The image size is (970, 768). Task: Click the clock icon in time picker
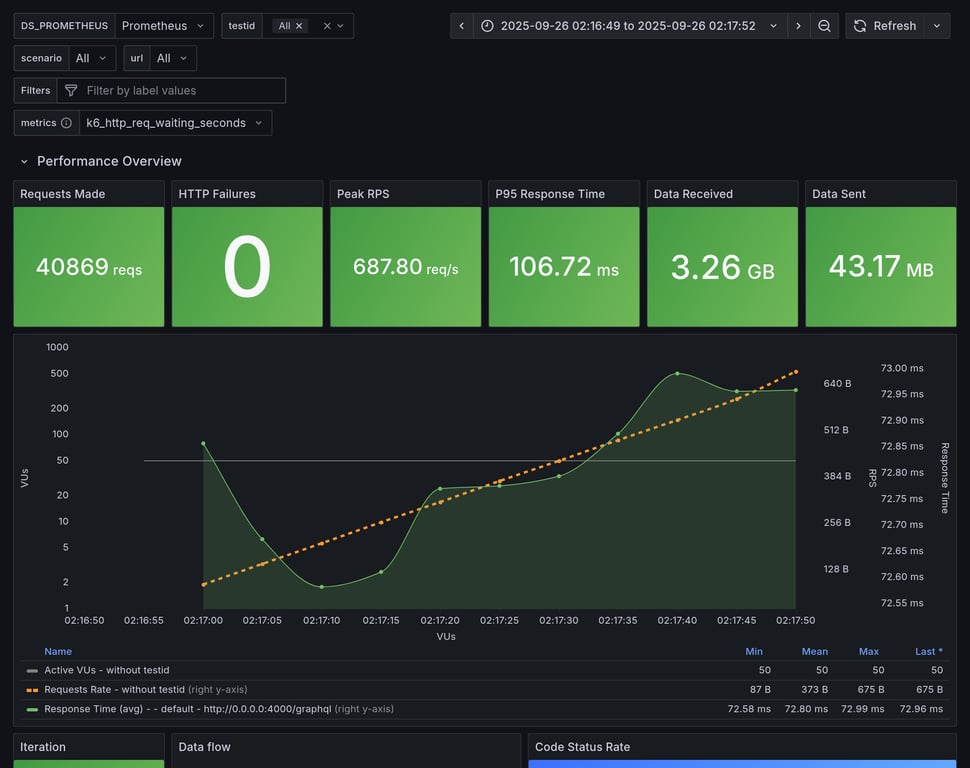click(487, 26)
